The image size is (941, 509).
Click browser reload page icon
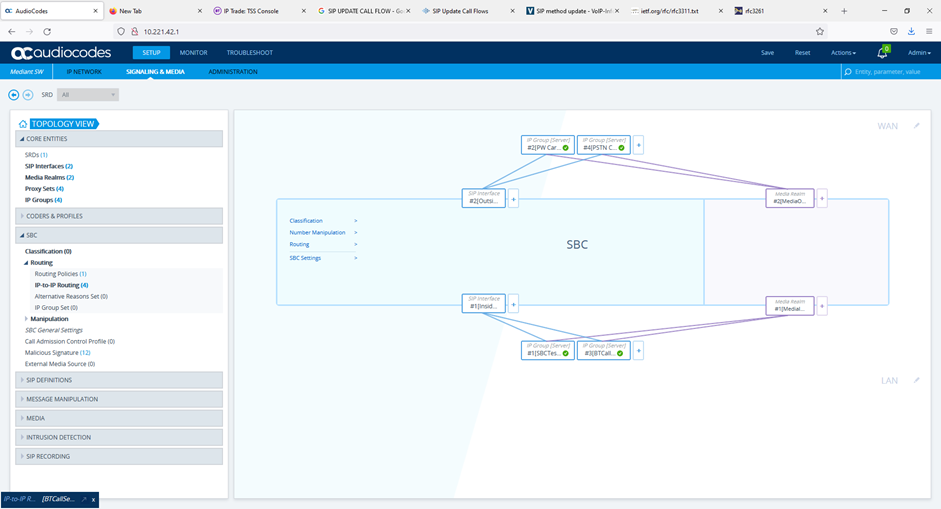pyautogui.click(x=47, y=32)
